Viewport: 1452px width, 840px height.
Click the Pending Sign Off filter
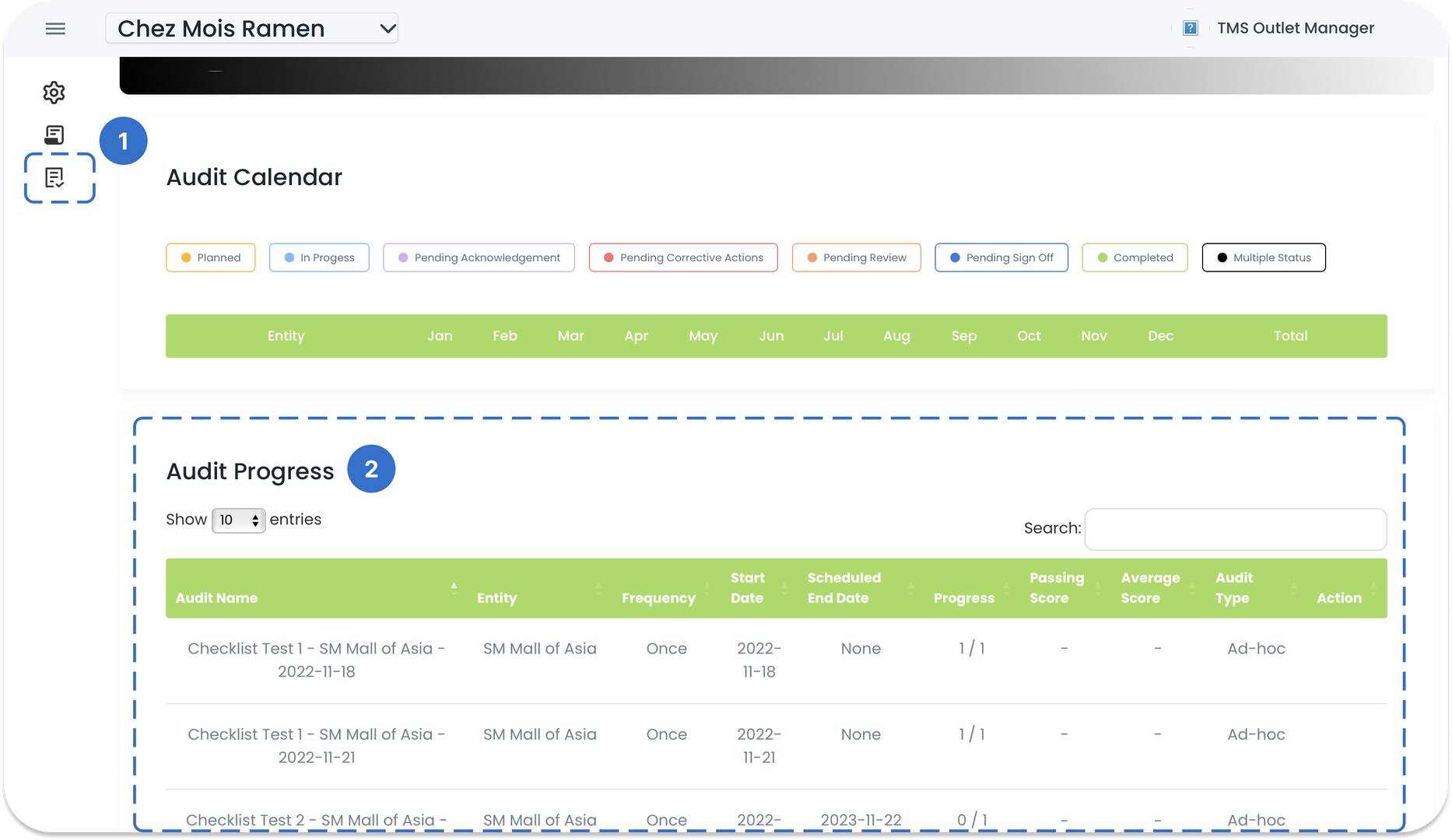(1001, 257)
